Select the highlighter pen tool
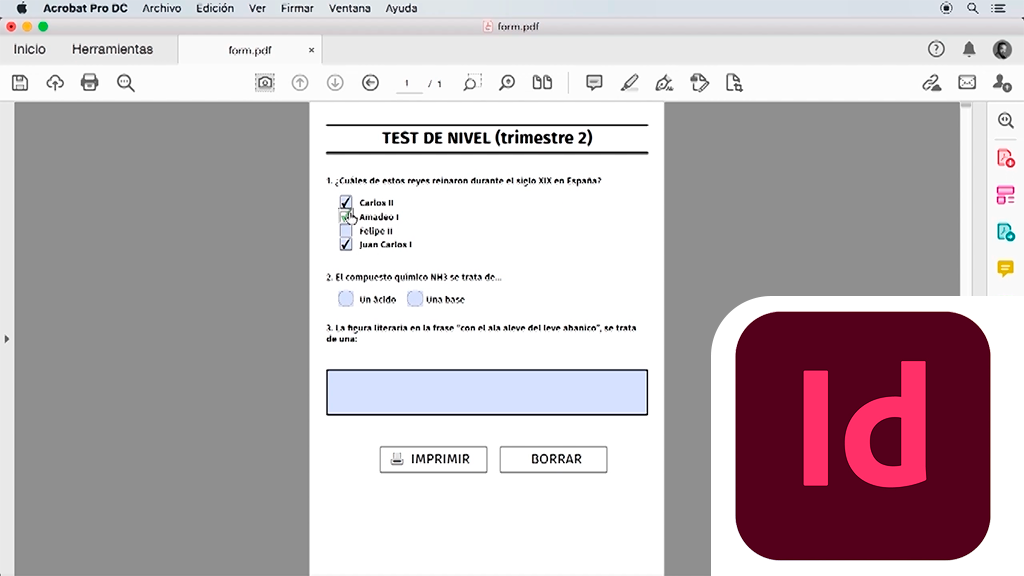The width and height of the screenshot is (1024, 576). coord(629,83)
